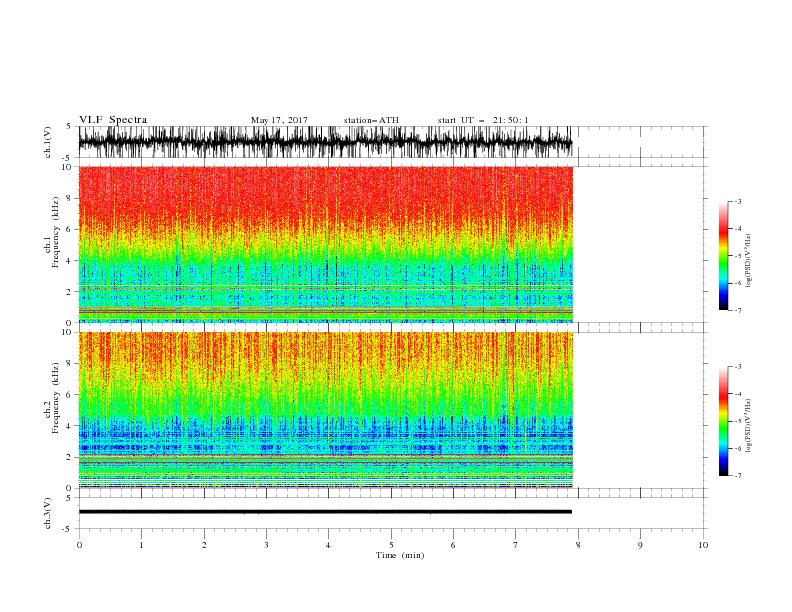Click time axis tick label "4" at bottom
The height and width of the screenshot is (612, 792).
point(328,545)
